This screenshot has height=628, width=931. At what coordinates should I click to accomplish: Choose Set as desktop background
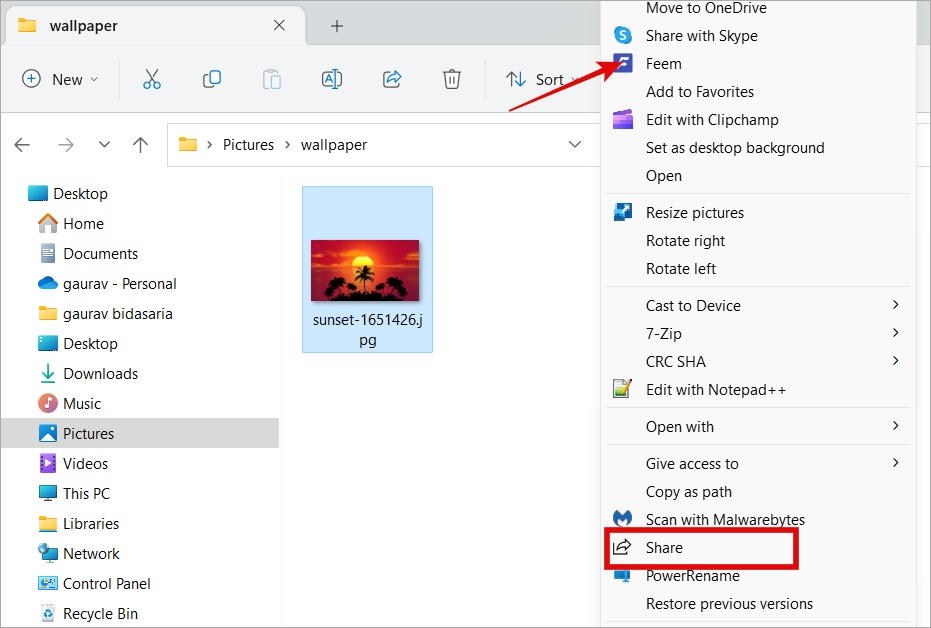click(x=735, y=147)
